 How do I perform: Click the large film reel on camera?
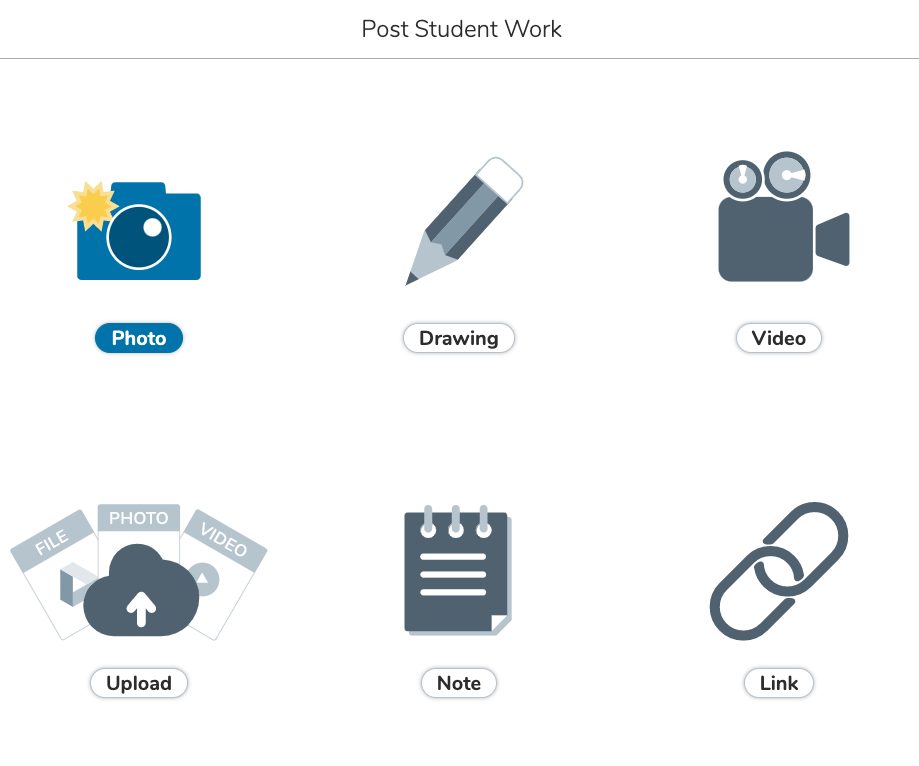(x=787, y=175)
